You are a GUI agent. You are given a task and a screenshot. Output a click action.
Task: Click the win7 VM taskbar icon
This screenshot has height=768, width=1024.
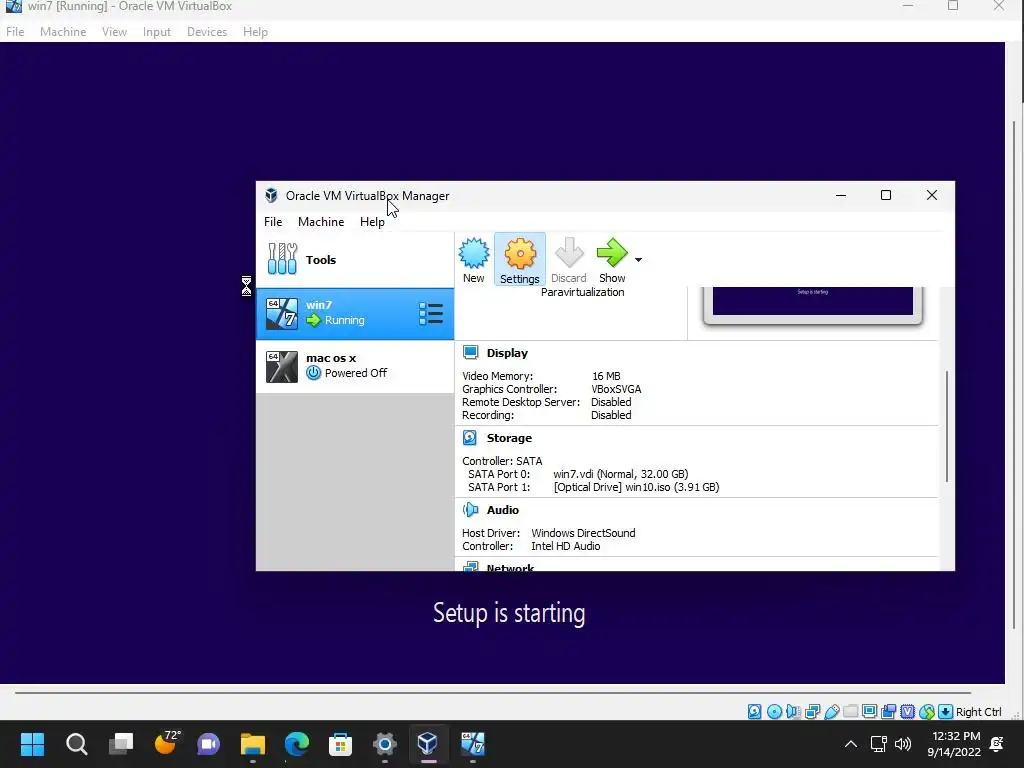(x=473, y=744)
